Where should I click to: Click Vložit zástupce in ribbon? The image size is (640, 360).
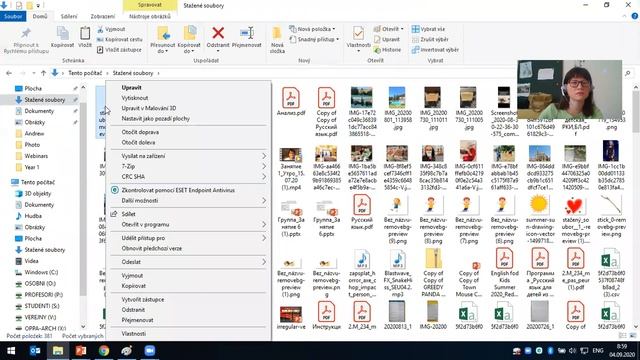coord(119,50)
